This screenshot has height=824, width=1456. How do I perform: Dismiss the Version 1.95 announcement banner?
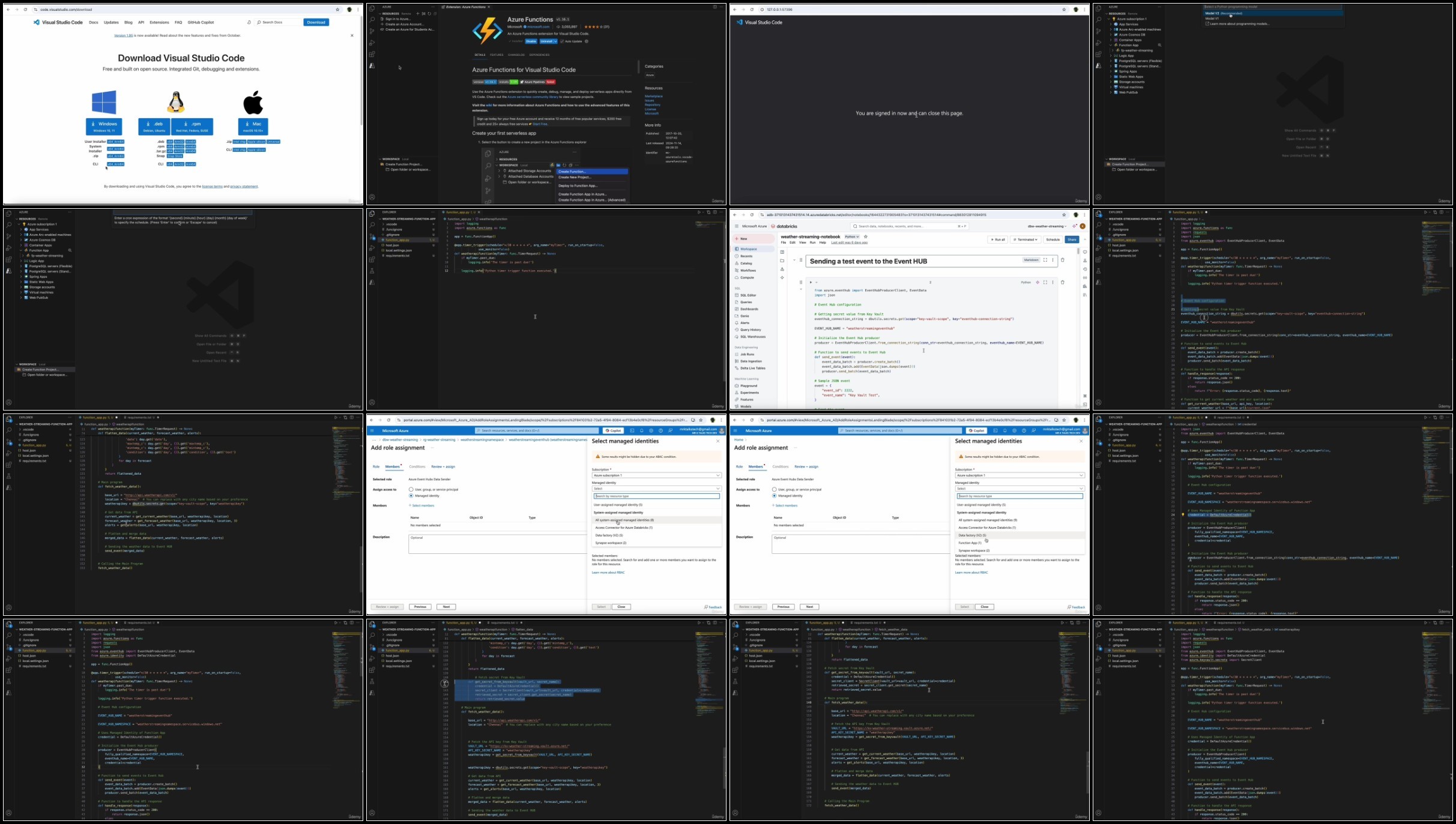pyautogui.click(x=352, y=35)
